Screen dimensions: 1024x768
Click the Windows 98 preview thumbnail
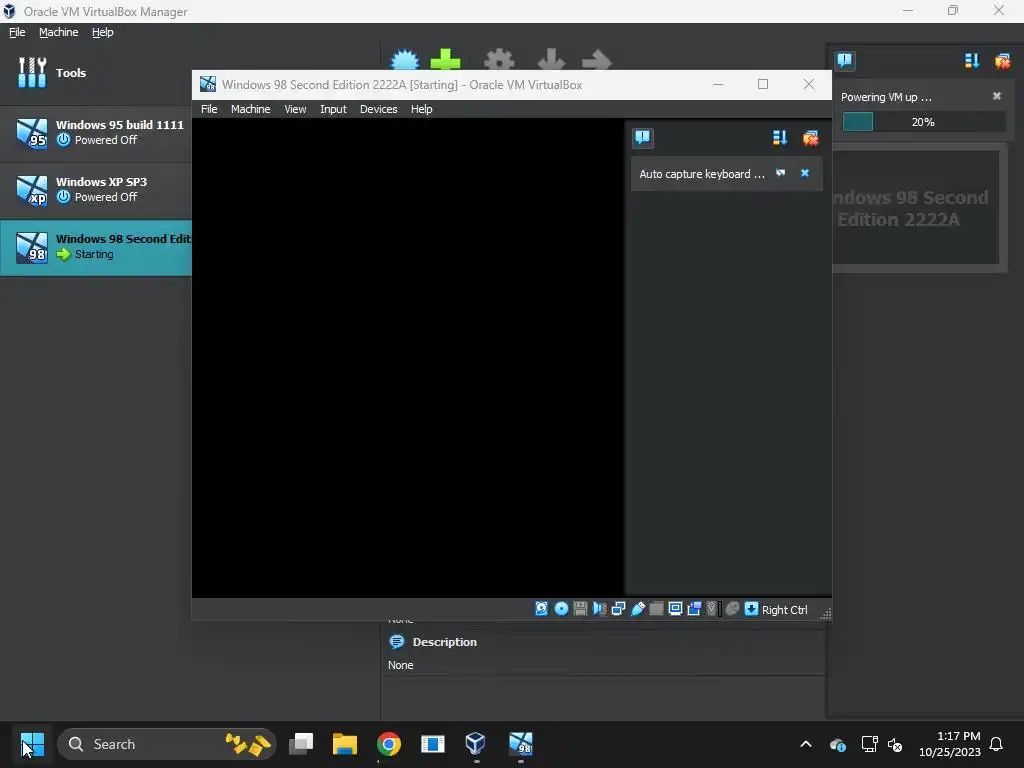(916, 208)
